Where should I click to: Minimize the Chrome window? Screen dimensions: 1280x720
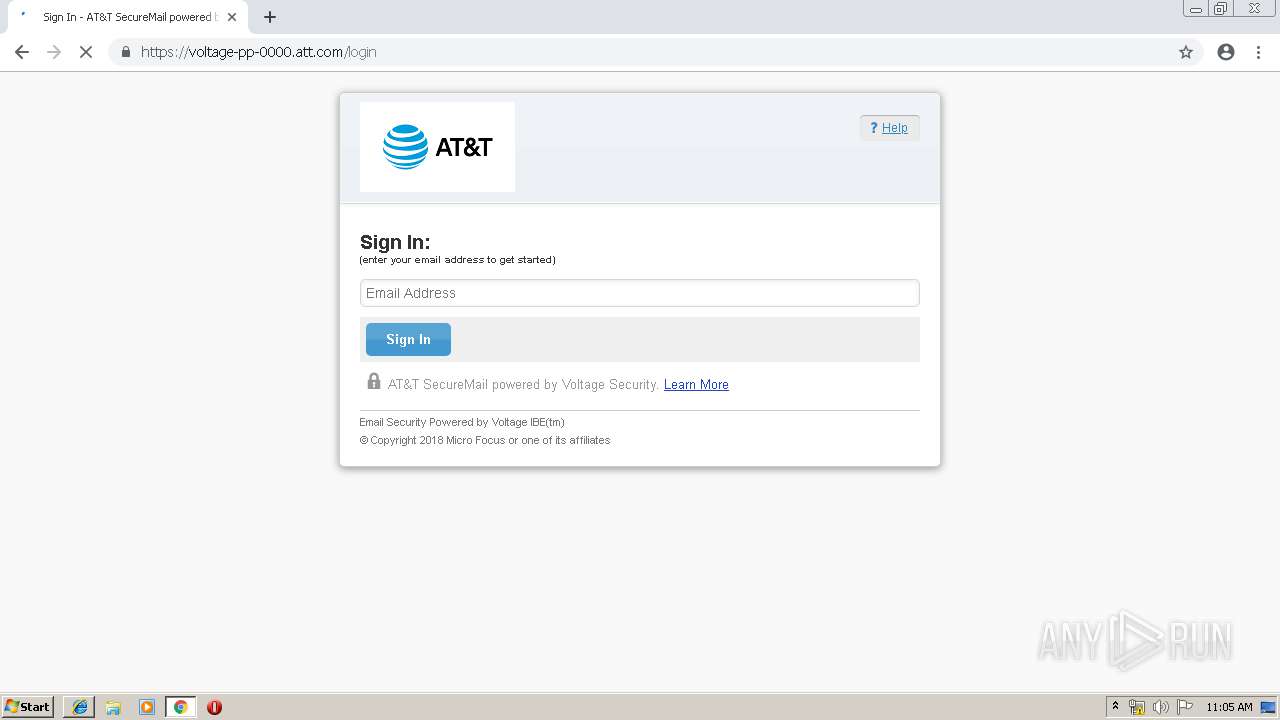coord(1196,9)
